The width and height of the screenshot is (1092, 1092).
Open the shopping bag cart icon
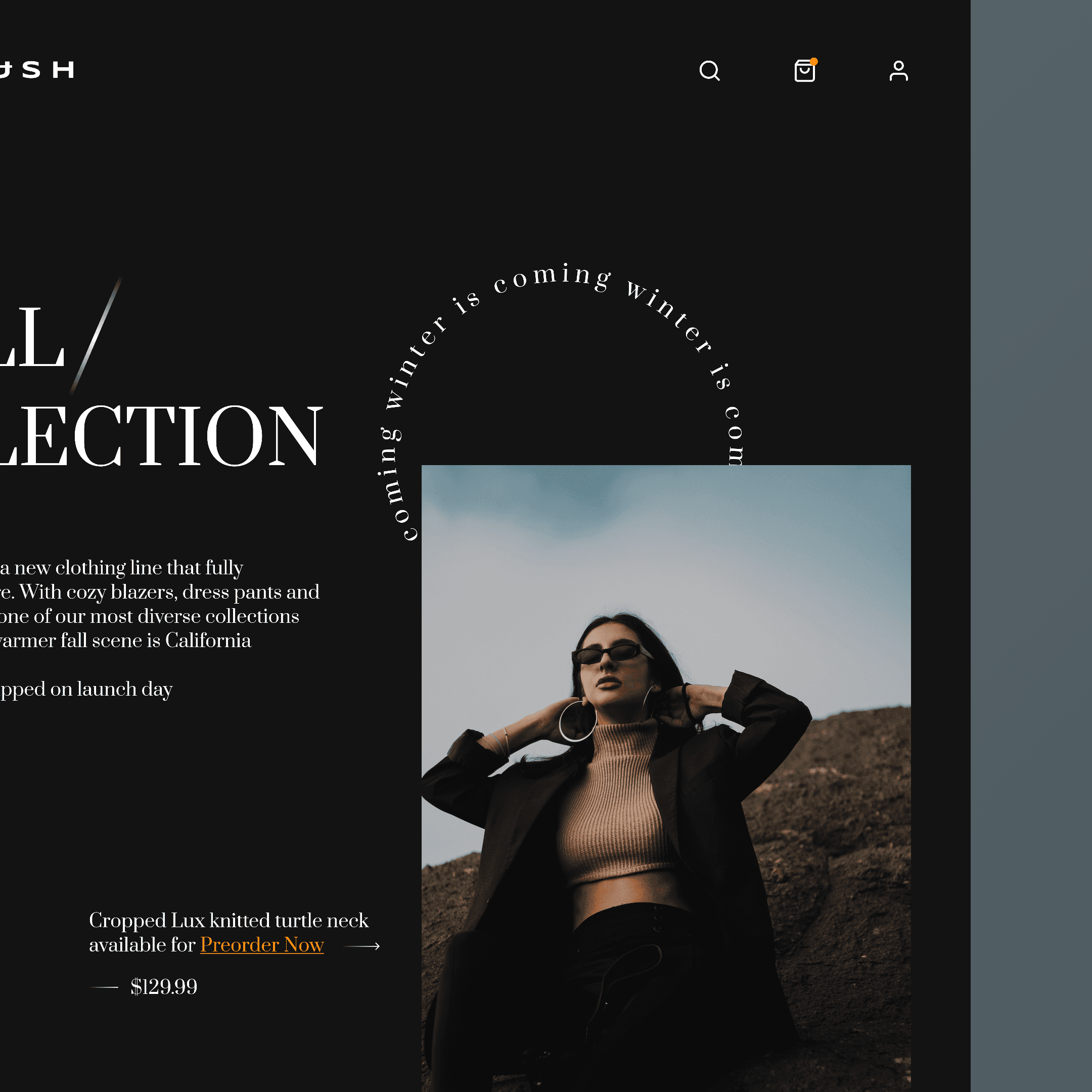804,71
